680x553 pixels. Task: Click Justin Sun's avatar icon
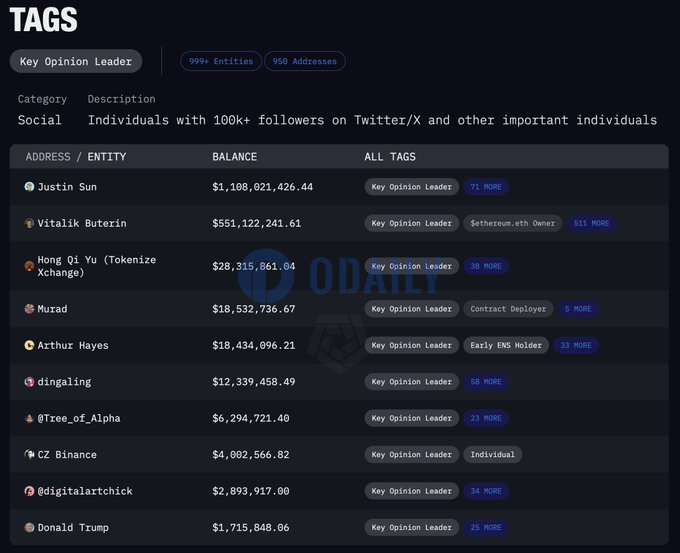pos(29,187)
